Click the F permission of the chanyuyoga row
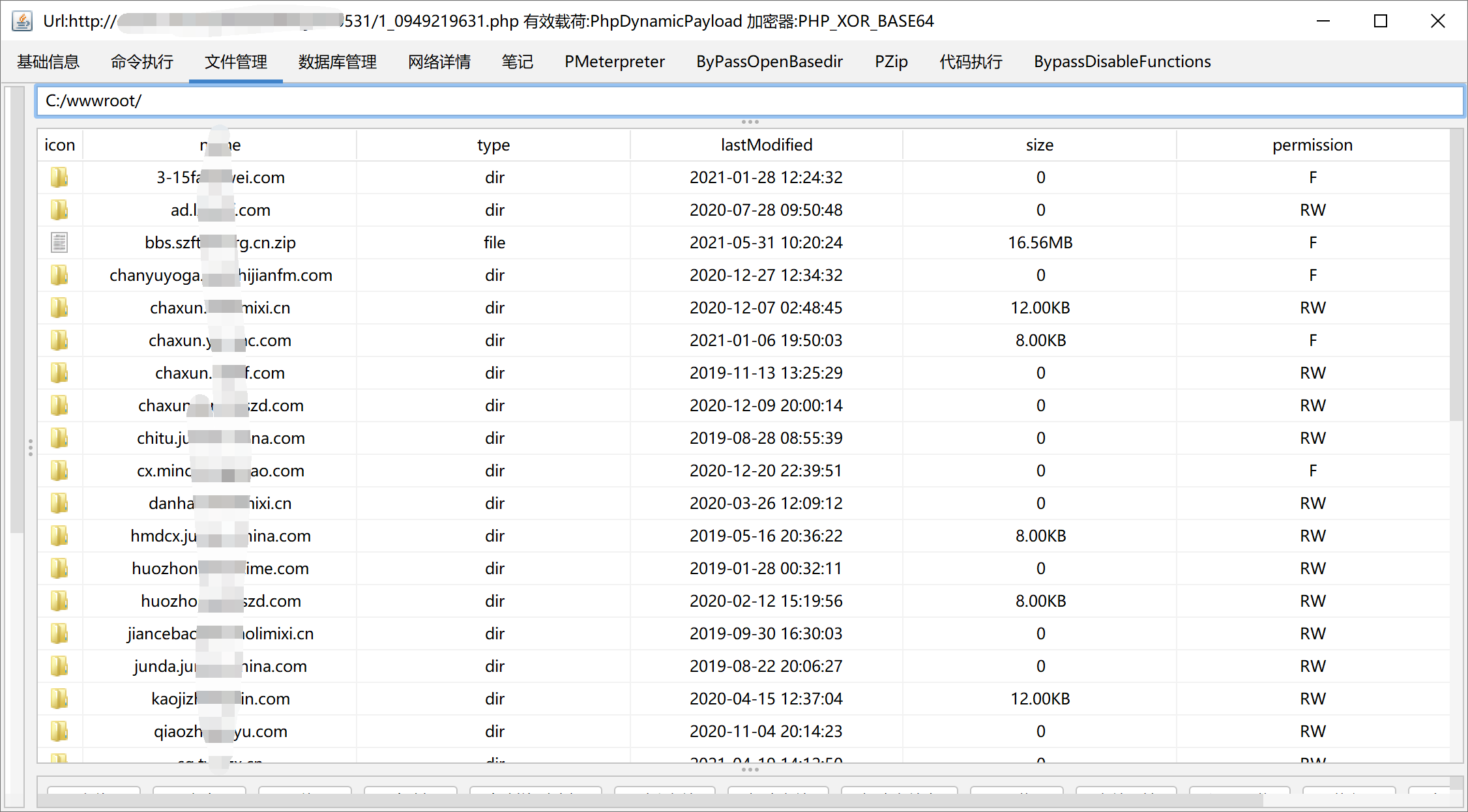Image resolution: width=1468 pixels, height=812 pixels. click(1313, 275)
